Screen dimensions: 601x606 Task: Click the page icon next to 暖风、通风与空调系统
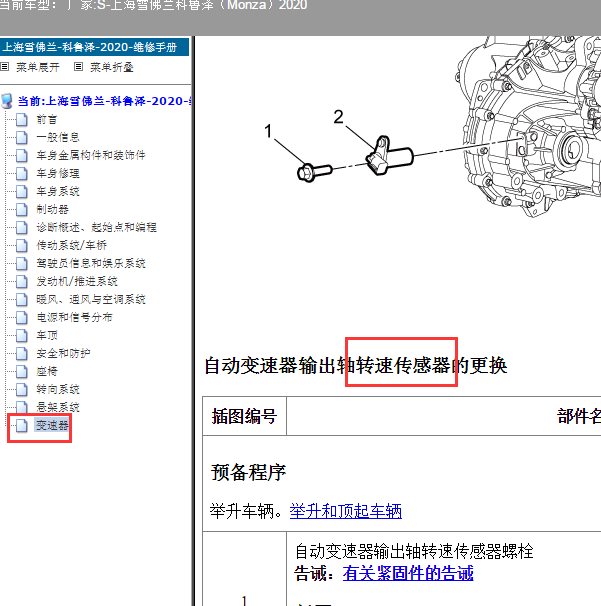click(x=22, y=299)
